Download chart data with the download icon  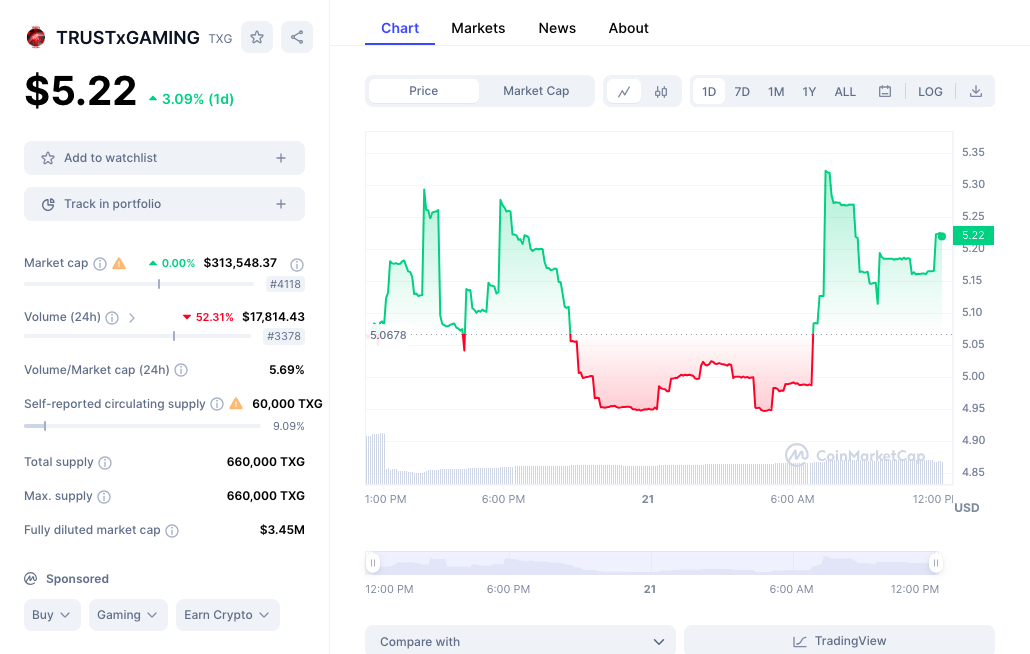(x=976, y=91)
